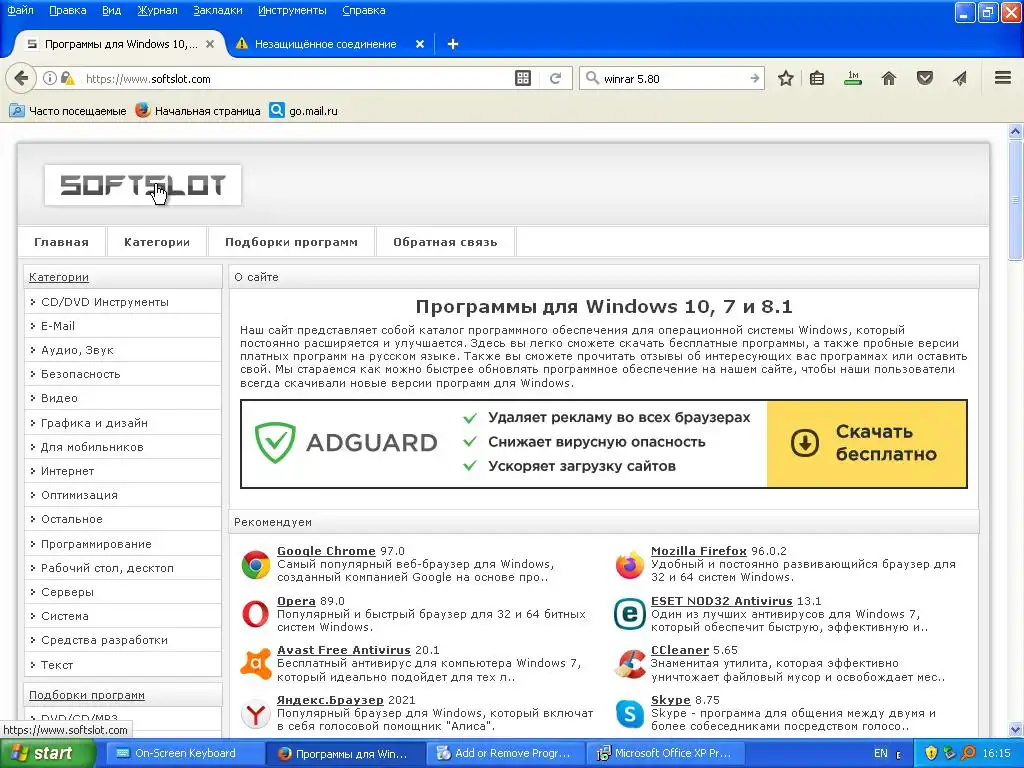Switch to Незащищённое соединение tab
This screenshot has height=768, width=1024.
pyautogui.click(x=325, y=44)
